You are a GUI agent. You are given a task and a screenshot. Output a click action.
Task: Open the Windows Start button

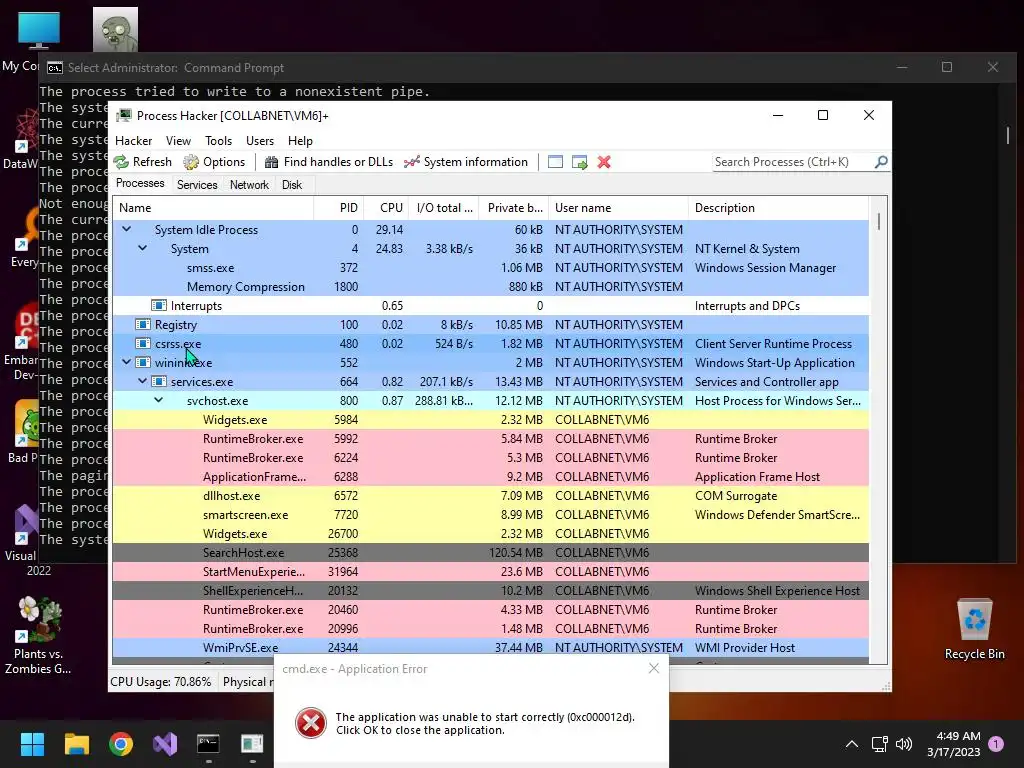[x=32, y=743]
